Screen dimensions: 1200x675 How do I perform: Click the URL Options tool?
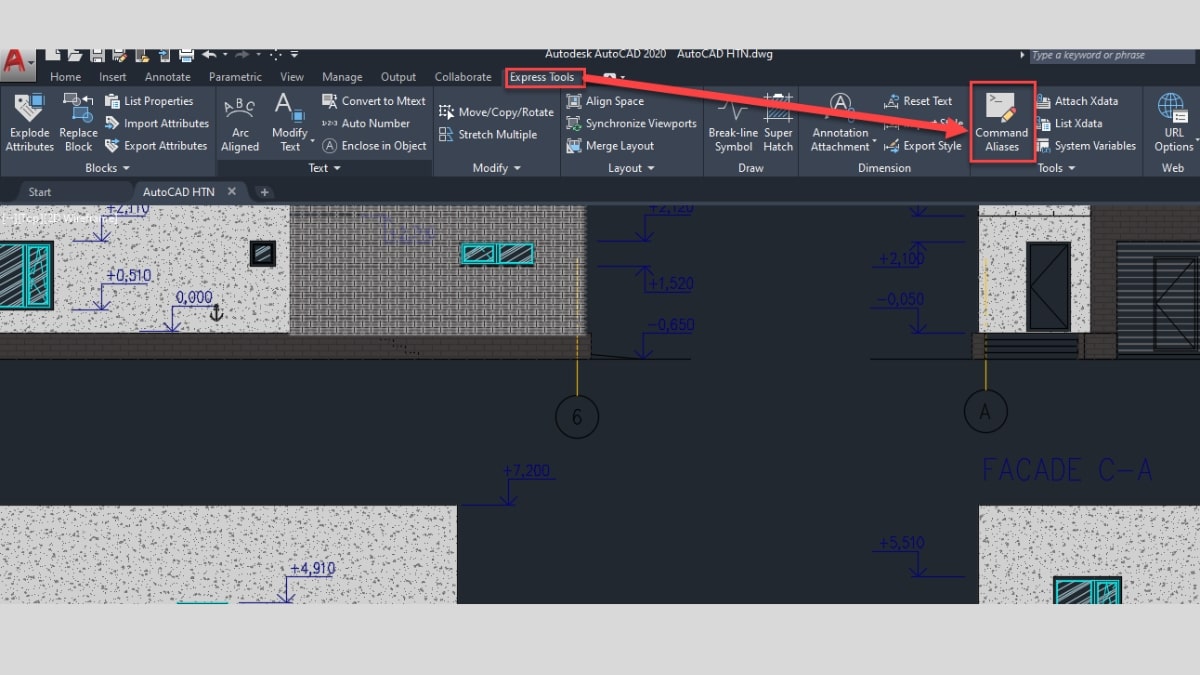1173,123
